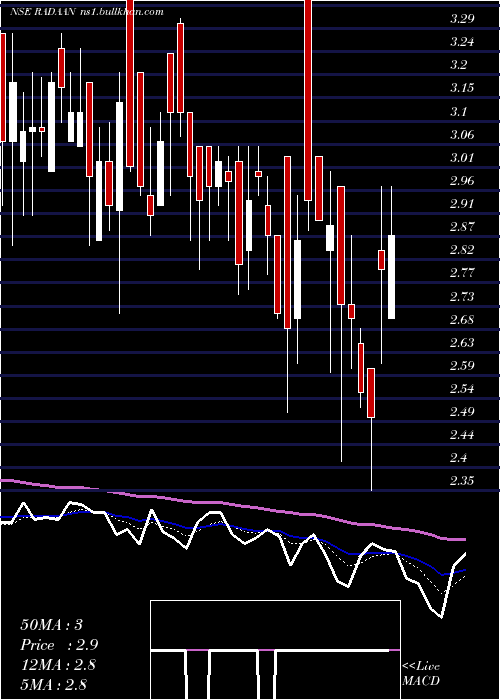This screenshot has height=700, width=500.
Task: Click the 2.73 price axis label
Action: click(462, 296)
